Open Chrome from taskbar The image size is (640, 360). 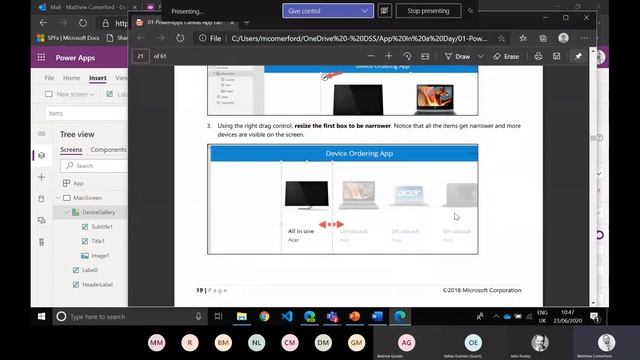[264, 316]
